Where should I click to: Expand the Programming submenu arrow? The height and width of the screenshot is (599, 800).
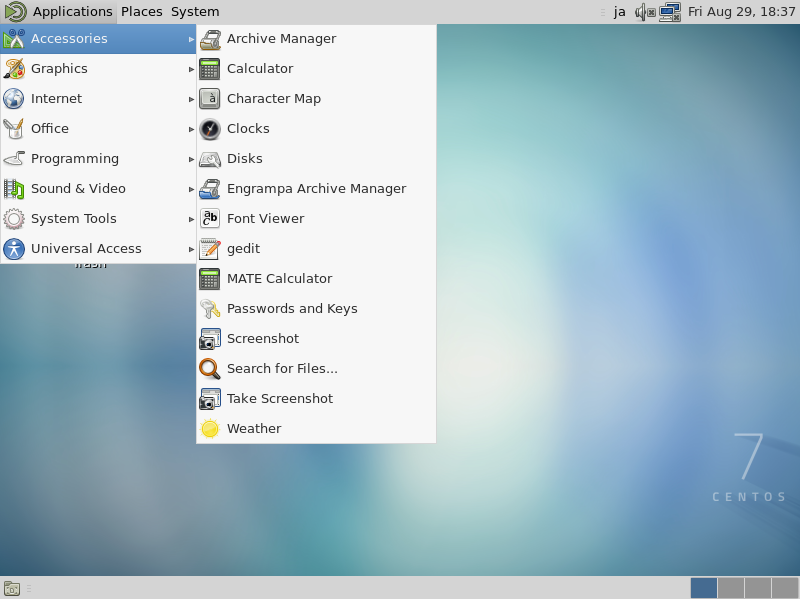point(191,159)
